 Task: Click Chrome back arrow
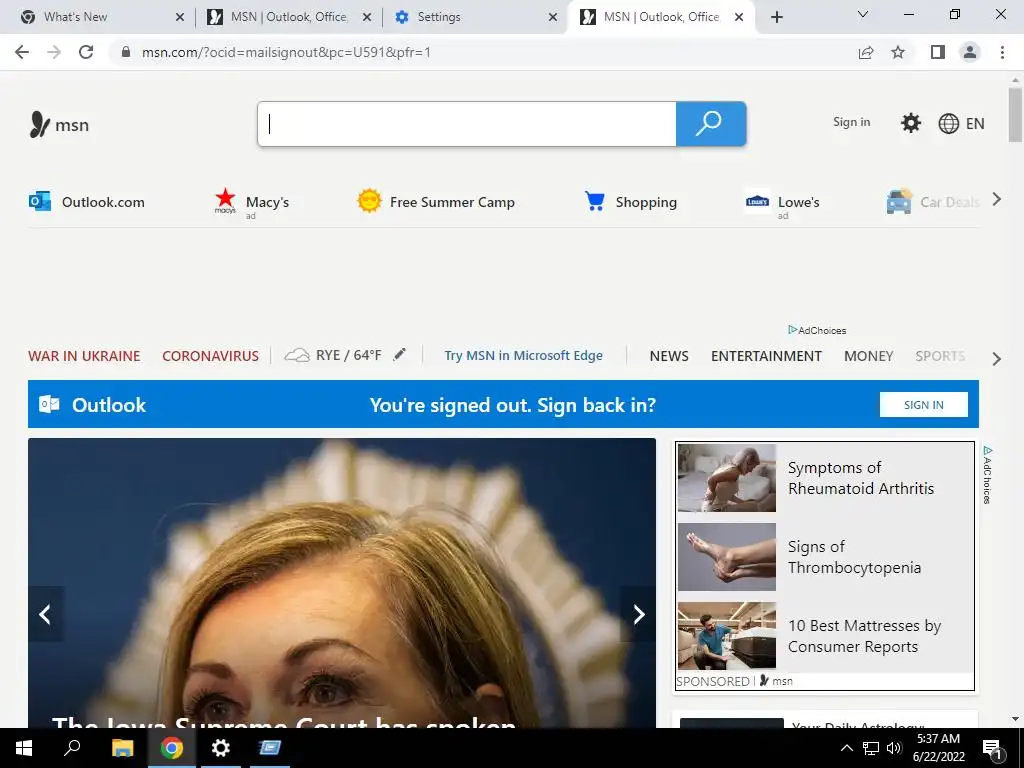pyautogui.click(x=22, y=52)
